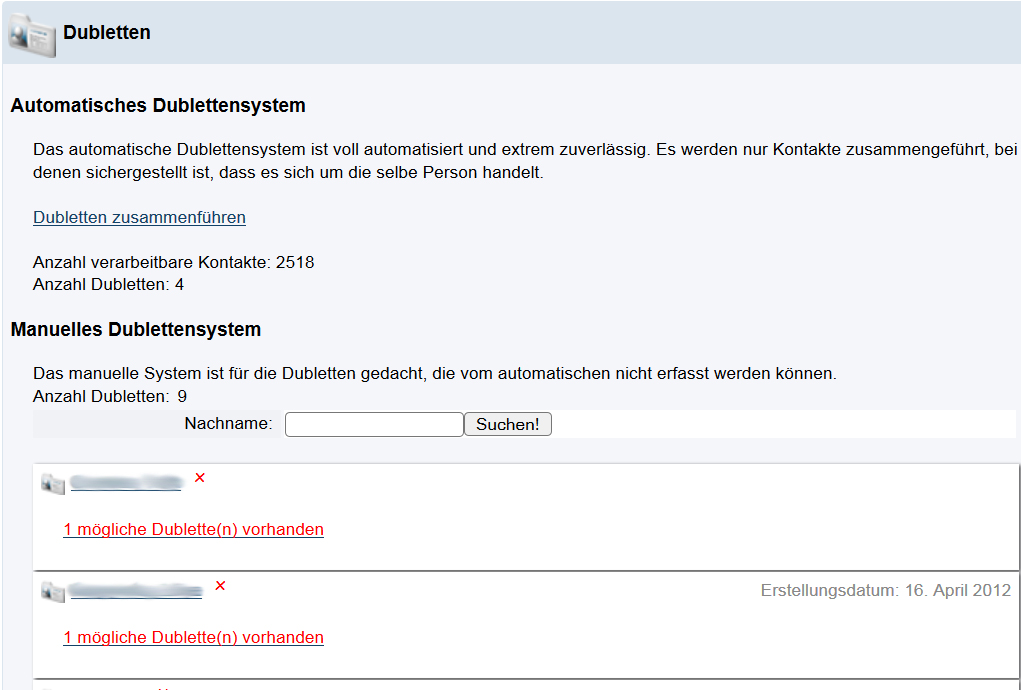This screenshot has height=690, width=1021.
Task: Open the Dubletten zusammenführen link
Action: pos(139,217)
